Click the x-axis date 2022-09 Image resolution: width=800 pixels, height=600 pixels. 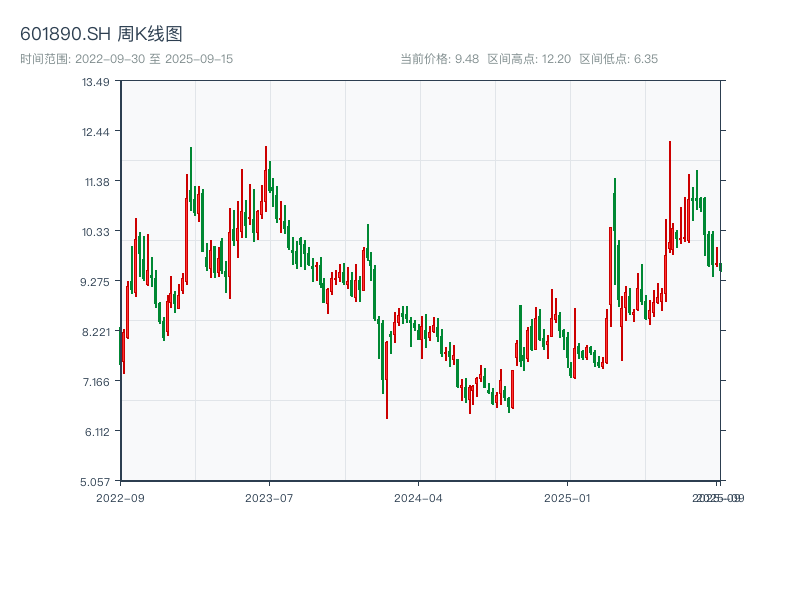(120, 498)
